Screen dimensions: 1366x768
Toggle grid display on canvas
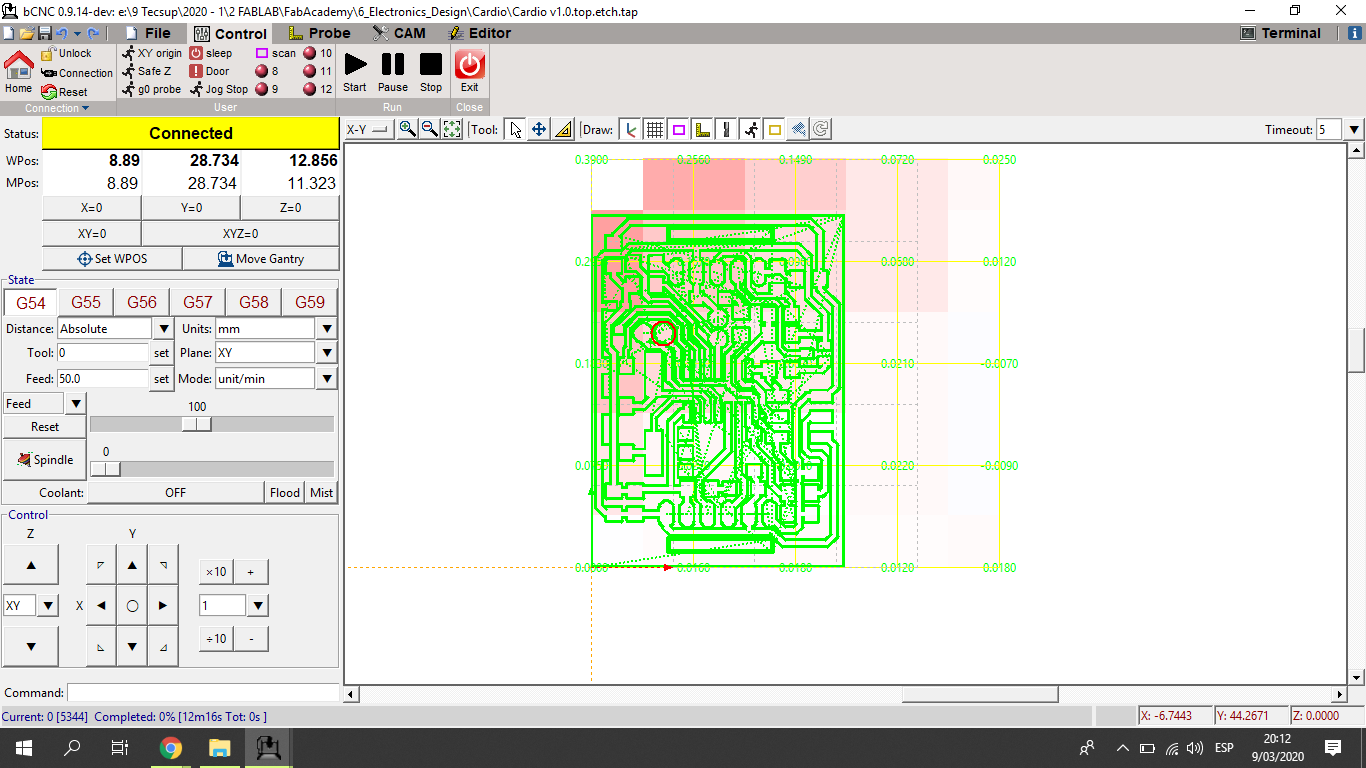tap(654, 129)
